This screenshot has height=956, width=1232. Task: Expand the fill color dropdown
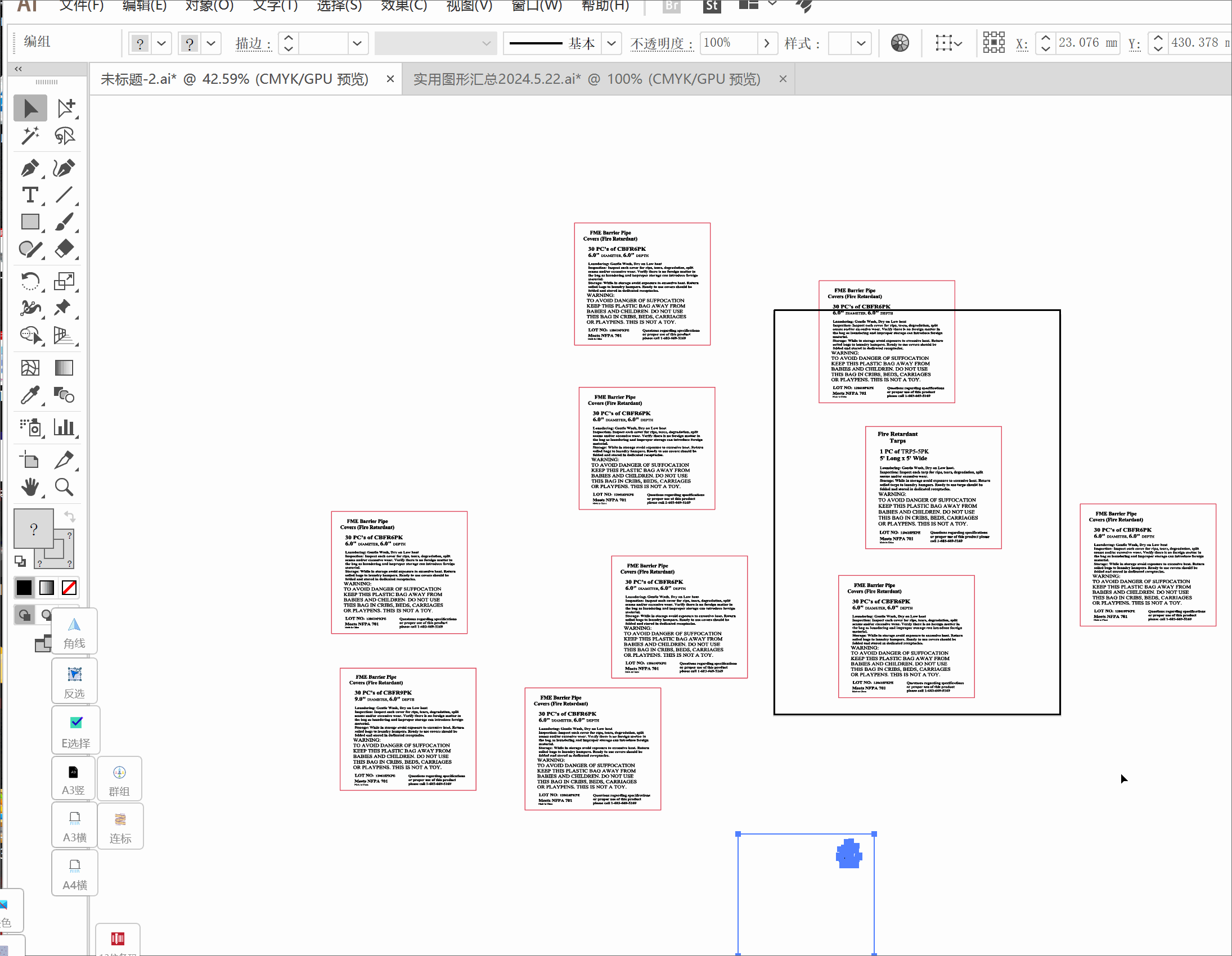click(x=161, y=43)
